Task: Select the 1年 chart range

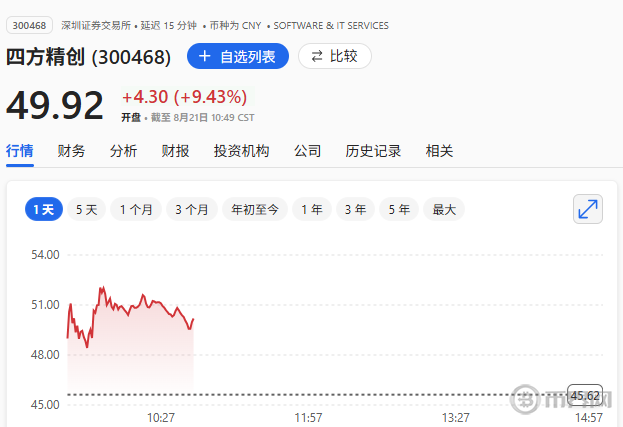Action: tap(312, 209)
